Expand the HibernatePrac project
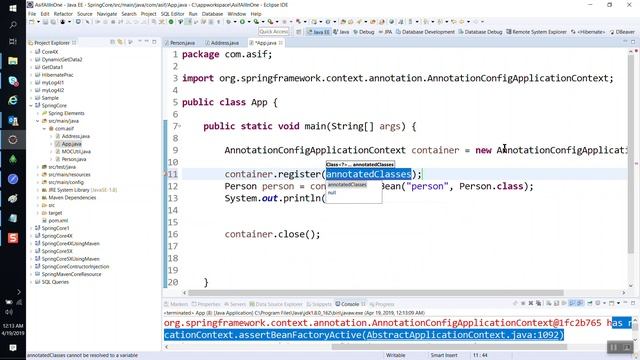This screenshot has height=360, width=640. coord(31,75)
